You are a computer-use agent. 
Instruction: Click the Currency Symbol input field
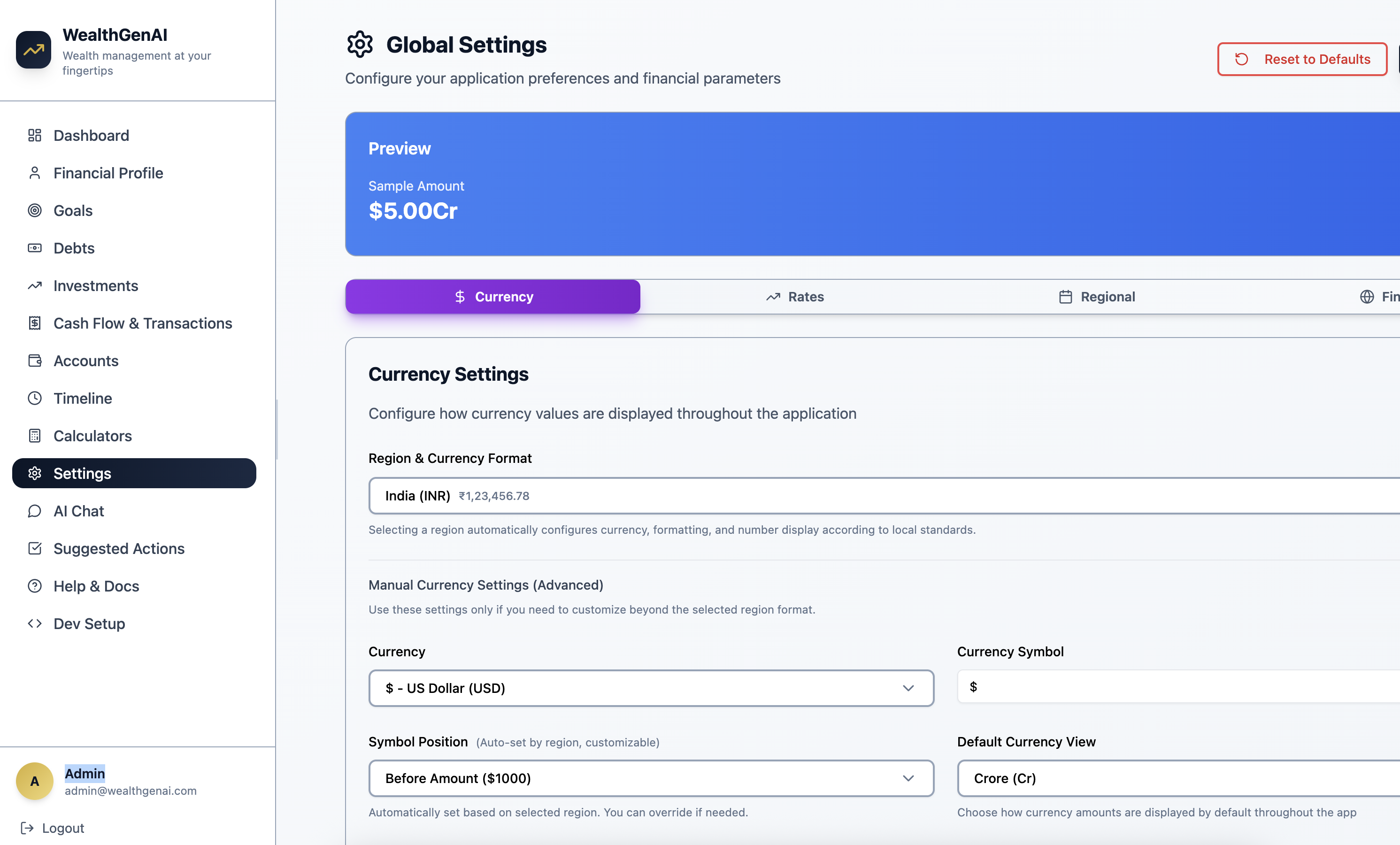[1176, 687]
